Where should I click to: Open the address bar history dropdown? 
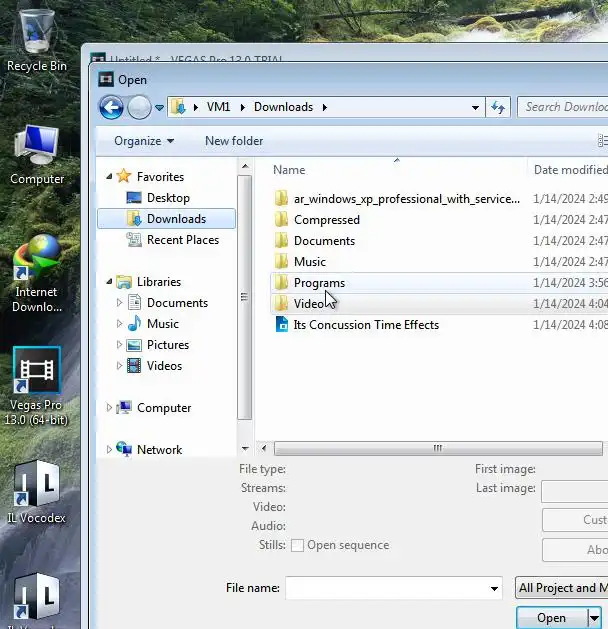[x=475, y=108]
